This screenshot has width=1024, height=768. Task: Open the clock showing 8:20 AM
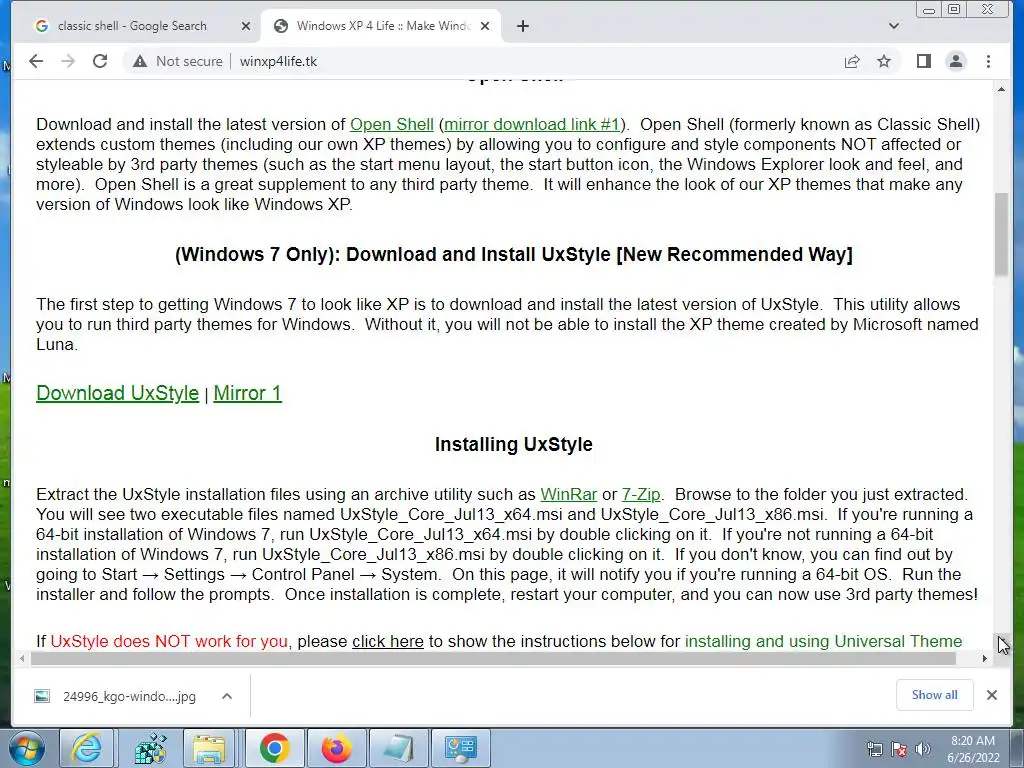(x=973, y=749)
